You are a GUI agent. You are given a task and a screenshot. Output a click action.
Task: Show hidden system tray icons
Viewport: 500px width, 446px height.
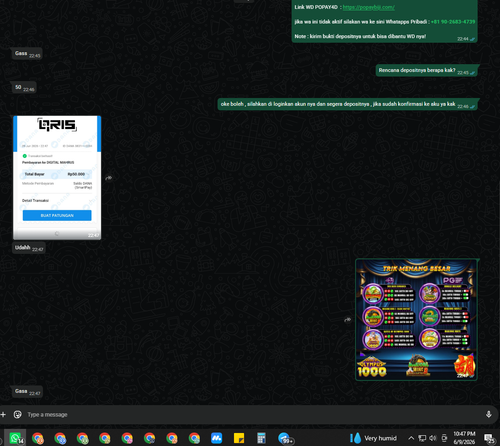click(x=411, y=438)
